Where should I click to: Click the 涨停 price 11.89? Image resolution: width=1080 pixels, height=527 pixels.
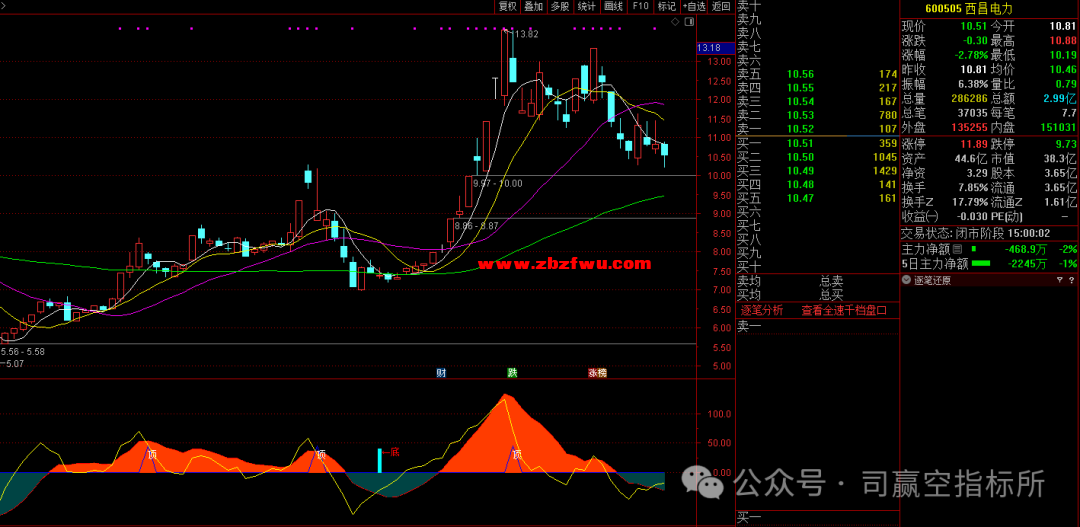click(x=972, y=144)
